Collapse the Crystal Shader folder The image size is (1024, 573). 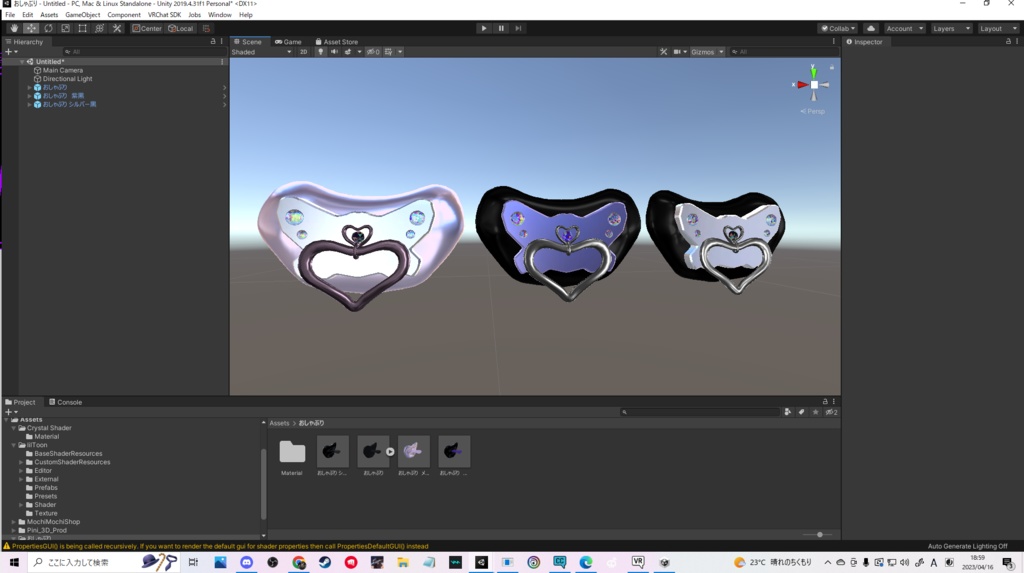[x=14, y=428]
